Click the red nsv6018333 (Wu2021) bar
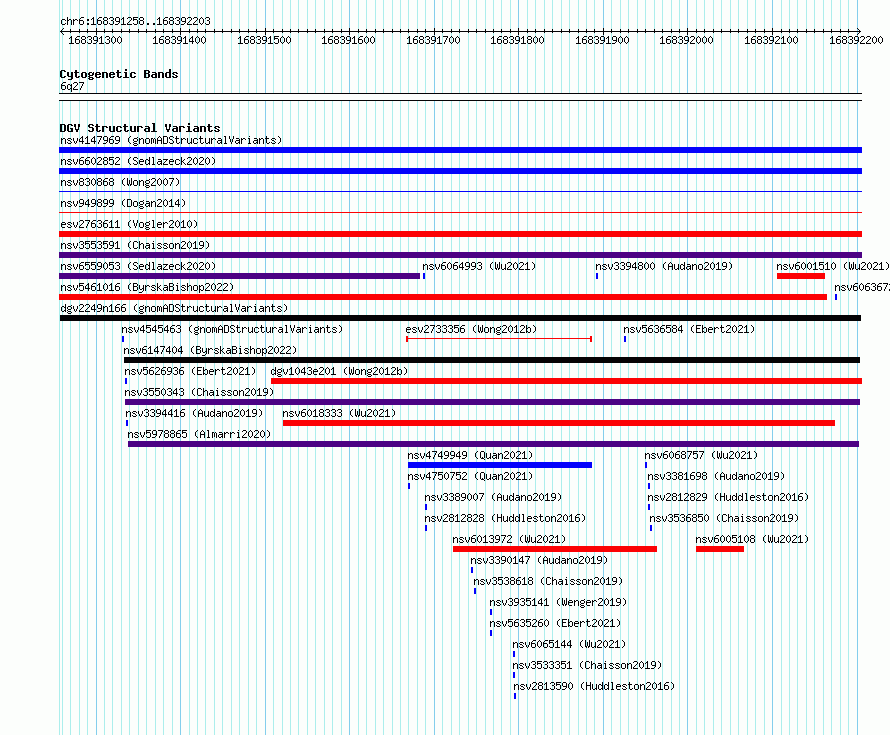Screen dimensions: 890x735 559,423
